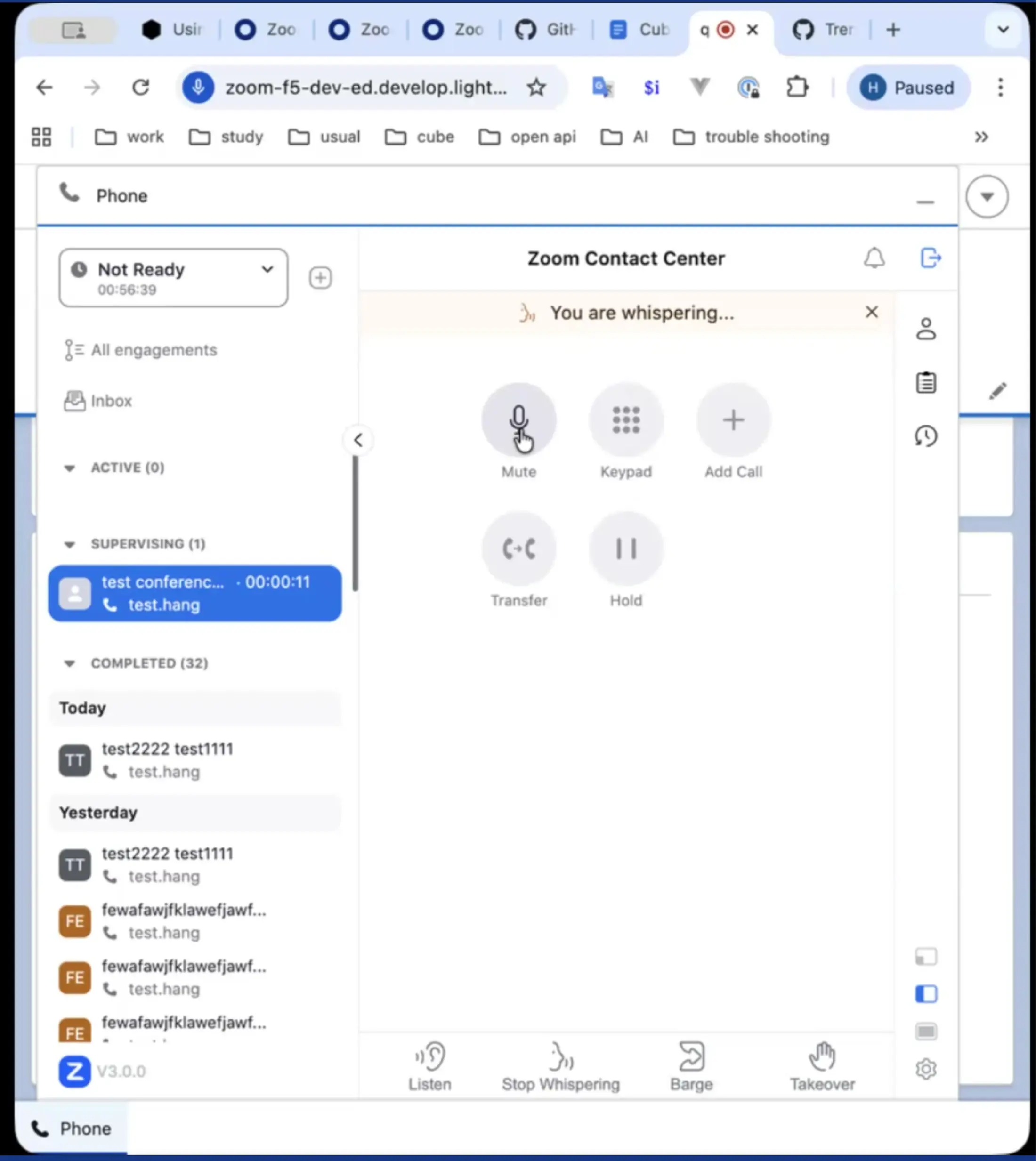The width and height of the screenshot is (1036, 1161).
Task: Barge into the call
Action: (692, 1066)
